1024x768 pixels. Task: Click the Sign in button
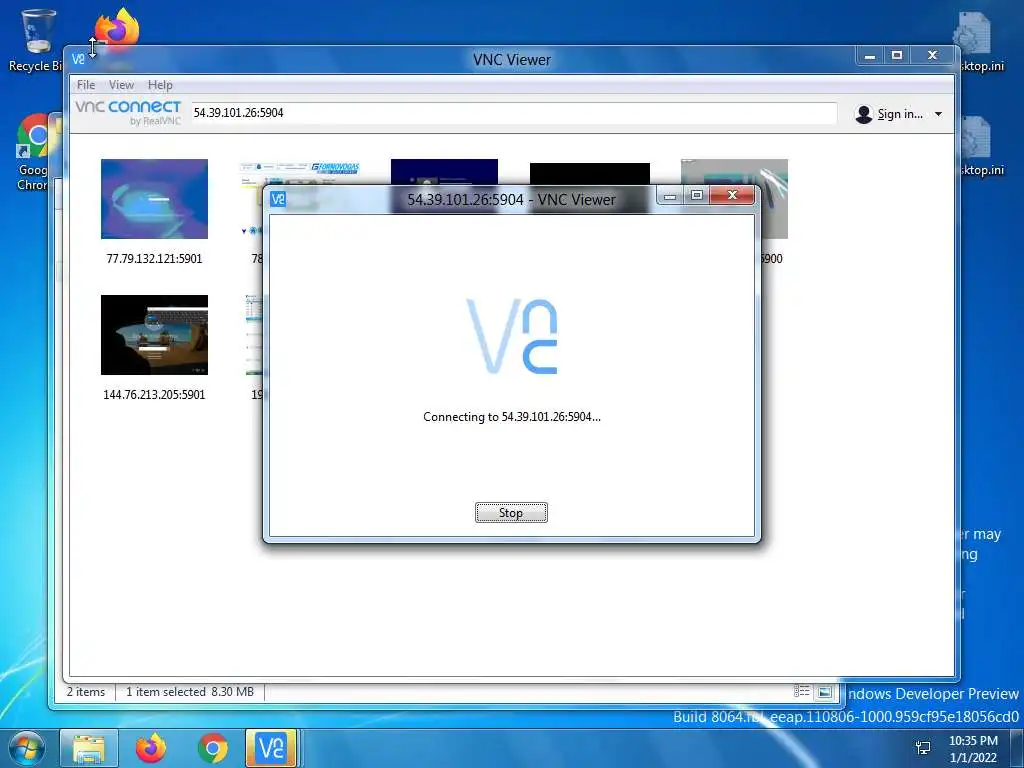point(900,114)
